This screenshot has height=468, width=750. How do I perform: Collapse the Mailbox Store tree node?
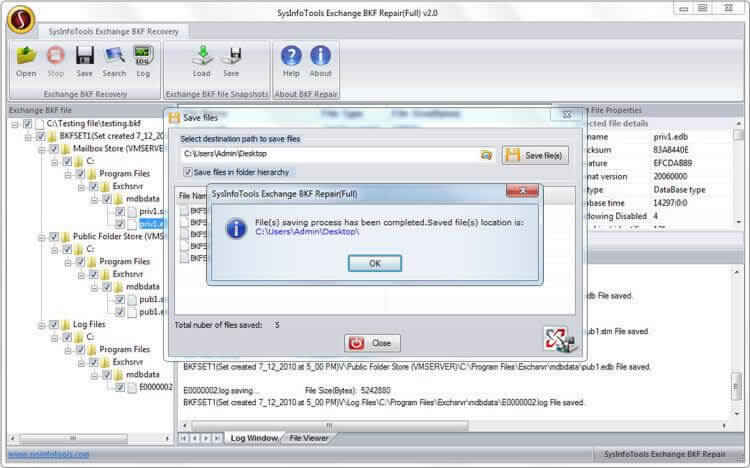(x=42, y=149)
